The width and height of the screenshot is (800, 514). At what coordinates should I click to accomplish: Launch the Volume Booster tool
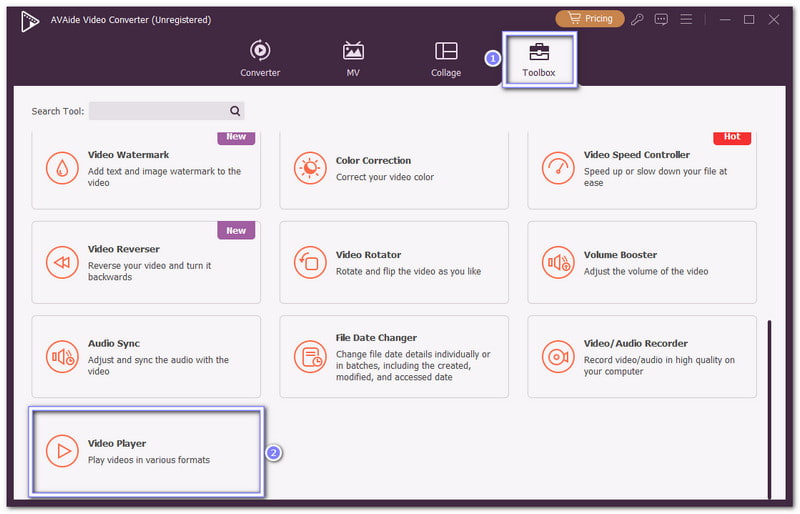[x=642, y=262]
